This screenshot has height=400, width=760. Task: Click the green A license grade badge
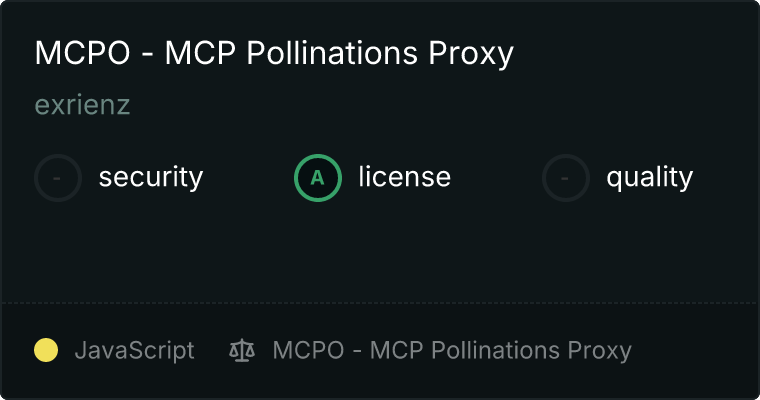click(318, 178)
